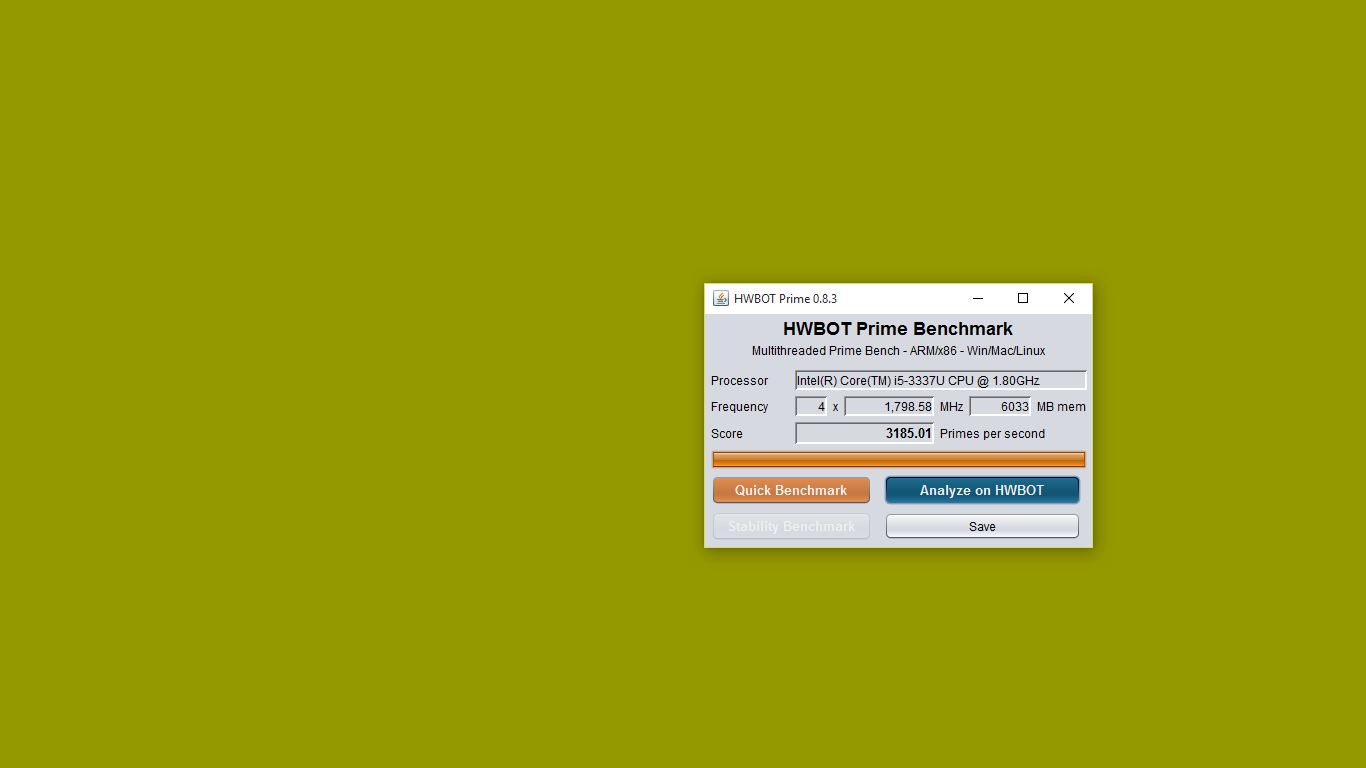Click the orange benchmark progress bar
Image resolution: width=1366 pixels, height=768 pixels.
pyautogui.click(x=898, y=459)
